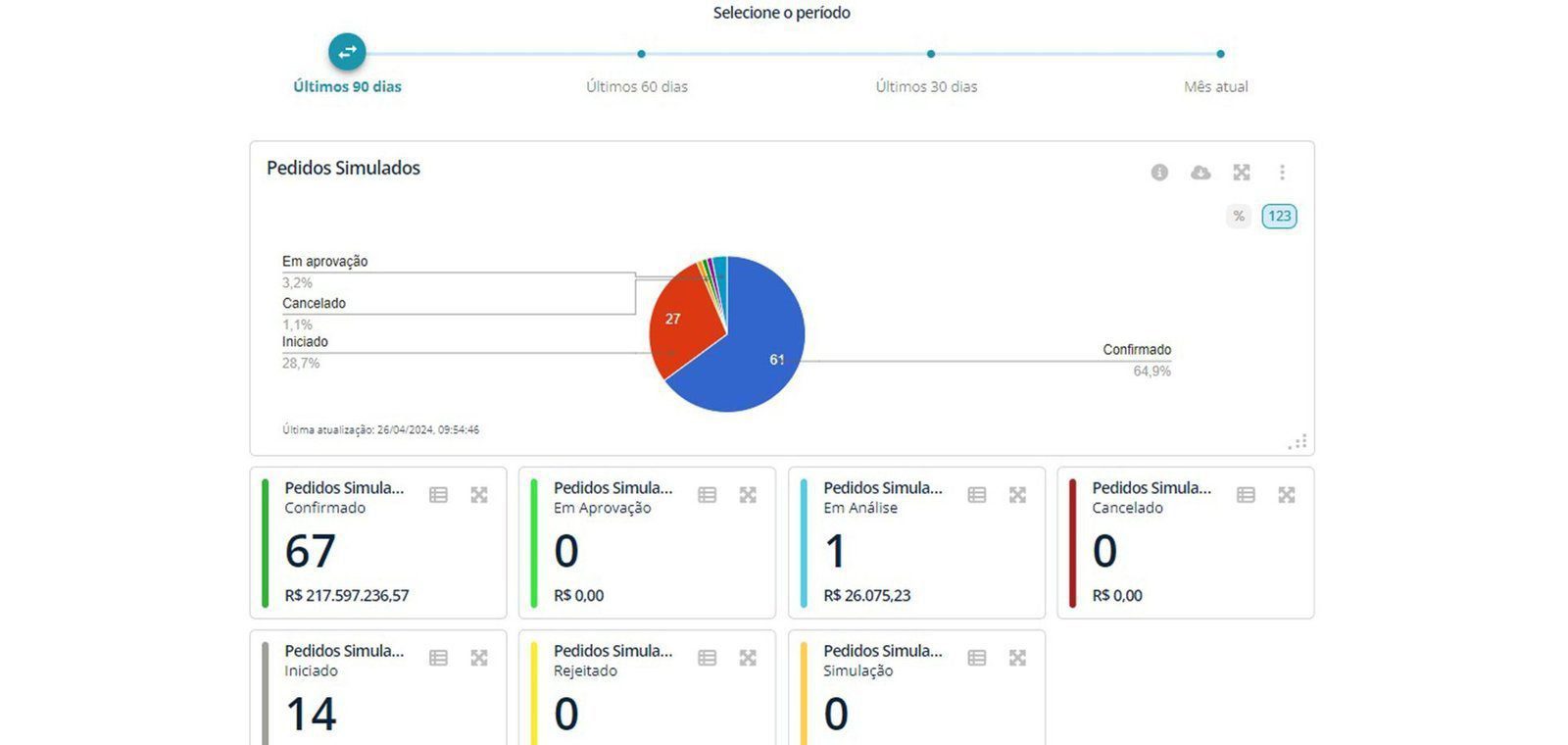Expand the Confirmado card to fullscreen
The height and width of the screenshot is (745, 1568).
click(x=479, y=495)
